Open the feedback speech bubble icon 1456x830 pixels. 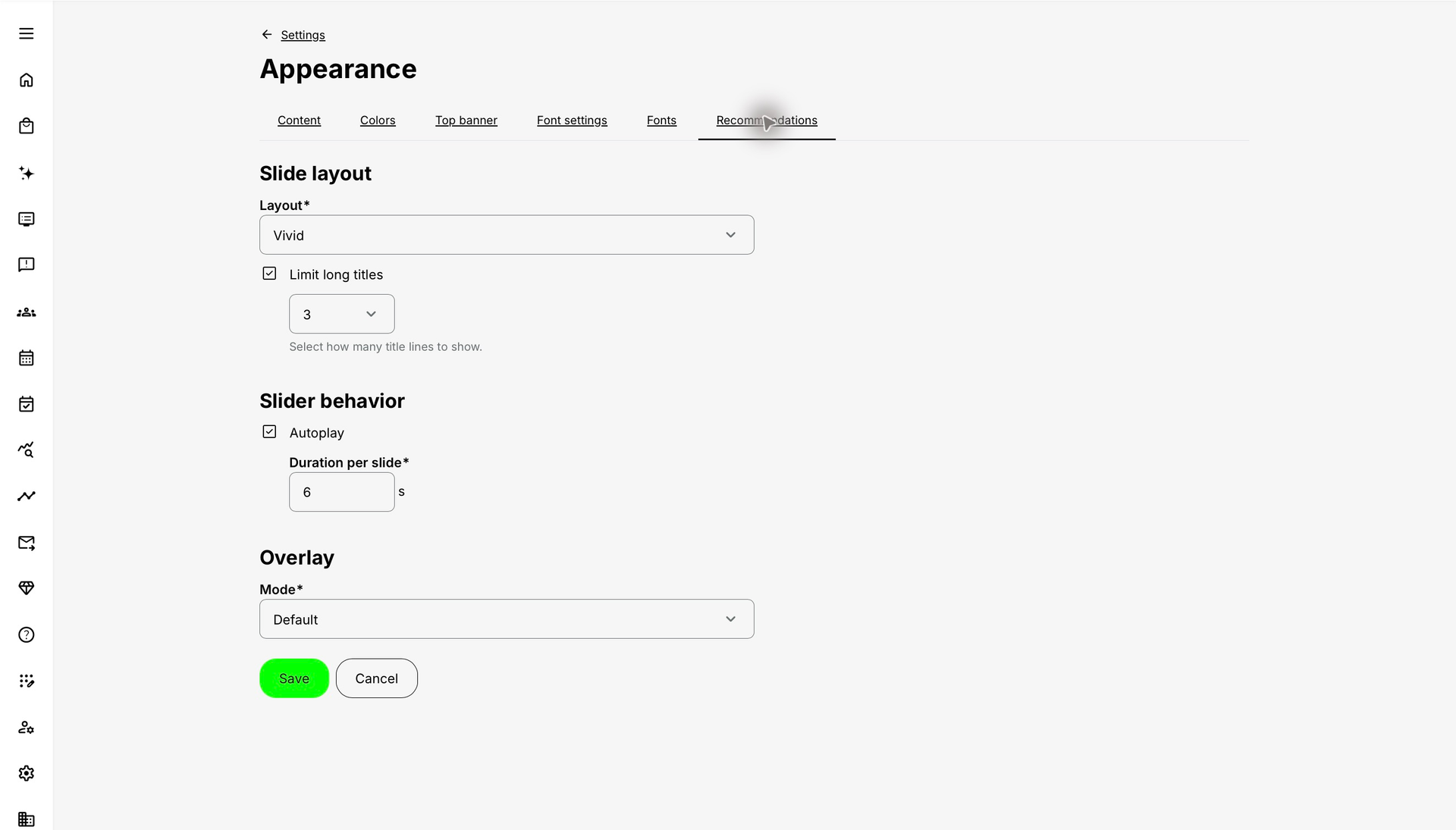(27, 265)
